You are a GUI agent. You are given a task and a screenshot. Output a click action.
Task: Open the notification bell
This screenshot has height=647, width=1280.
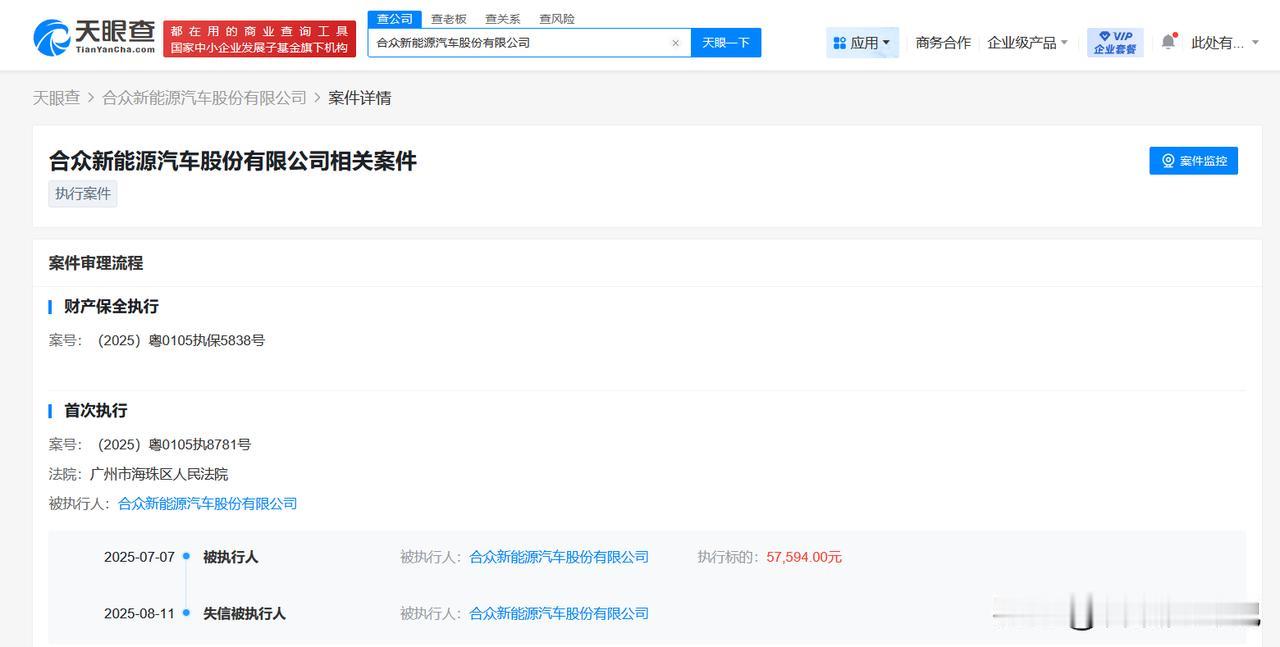pyautogui.click(x=1168, y=42)
